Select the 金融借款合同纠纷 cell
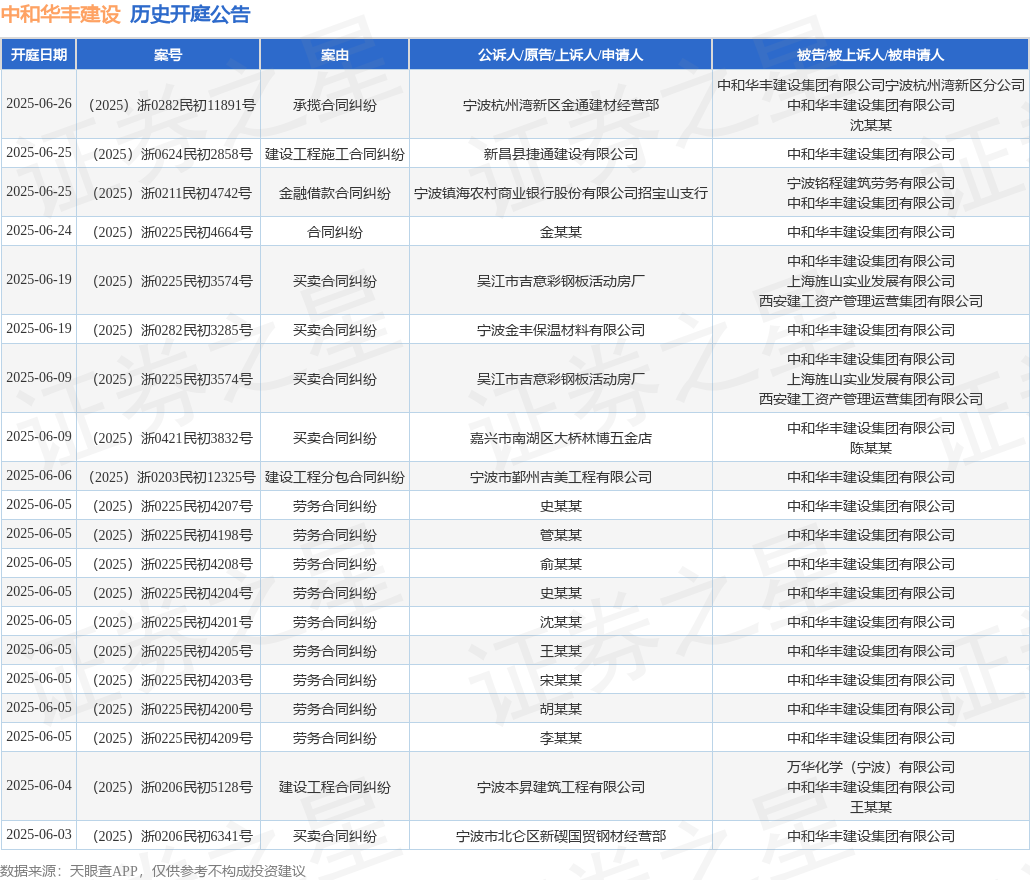The width and height of the screenshot is (1030, 880). click(334, 193)
